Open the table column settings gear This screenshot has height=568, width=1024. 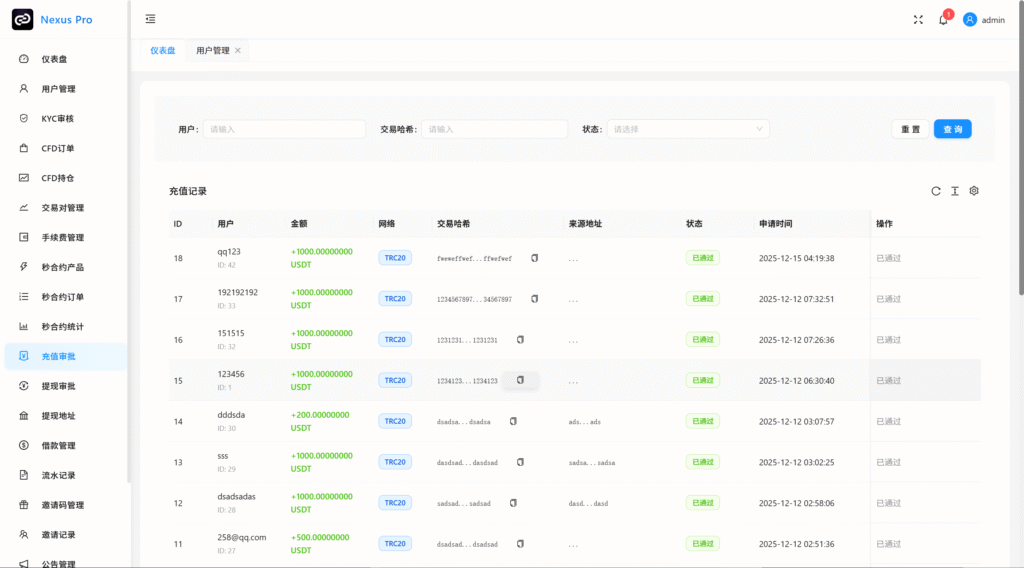coord(974,191)
